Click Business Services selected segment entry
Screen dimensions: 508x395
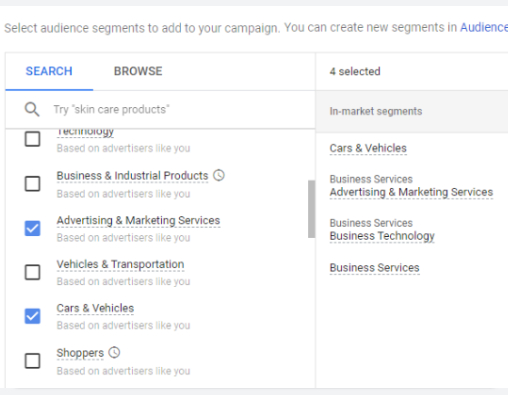tap(374, 268)
